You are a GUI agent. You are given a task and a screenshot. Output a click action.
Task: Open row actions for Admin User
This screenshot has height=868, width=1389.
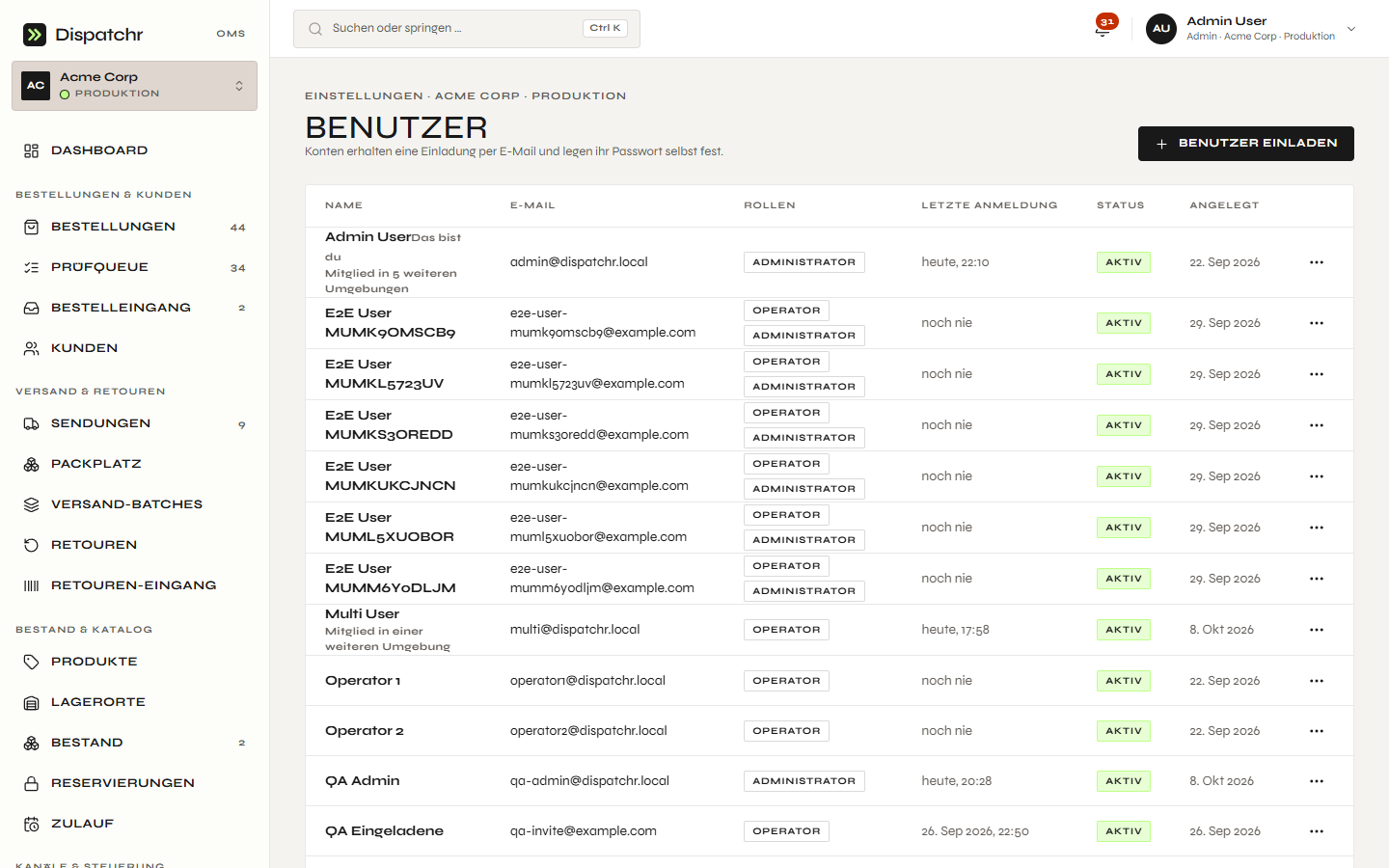click(x=1317, y=262)
